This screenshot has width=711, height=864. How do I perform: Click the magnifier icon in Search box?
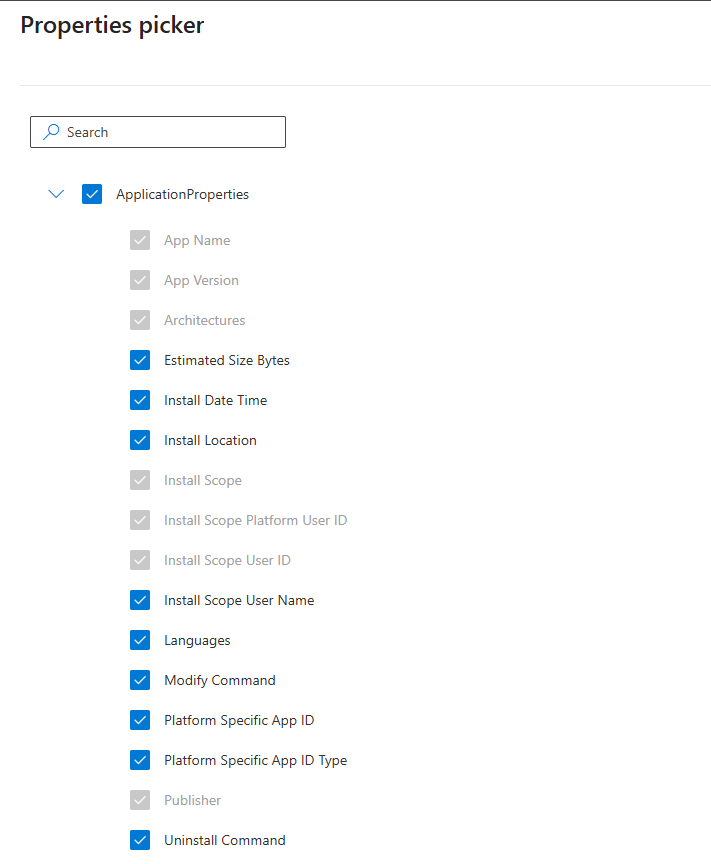point(51,132)
